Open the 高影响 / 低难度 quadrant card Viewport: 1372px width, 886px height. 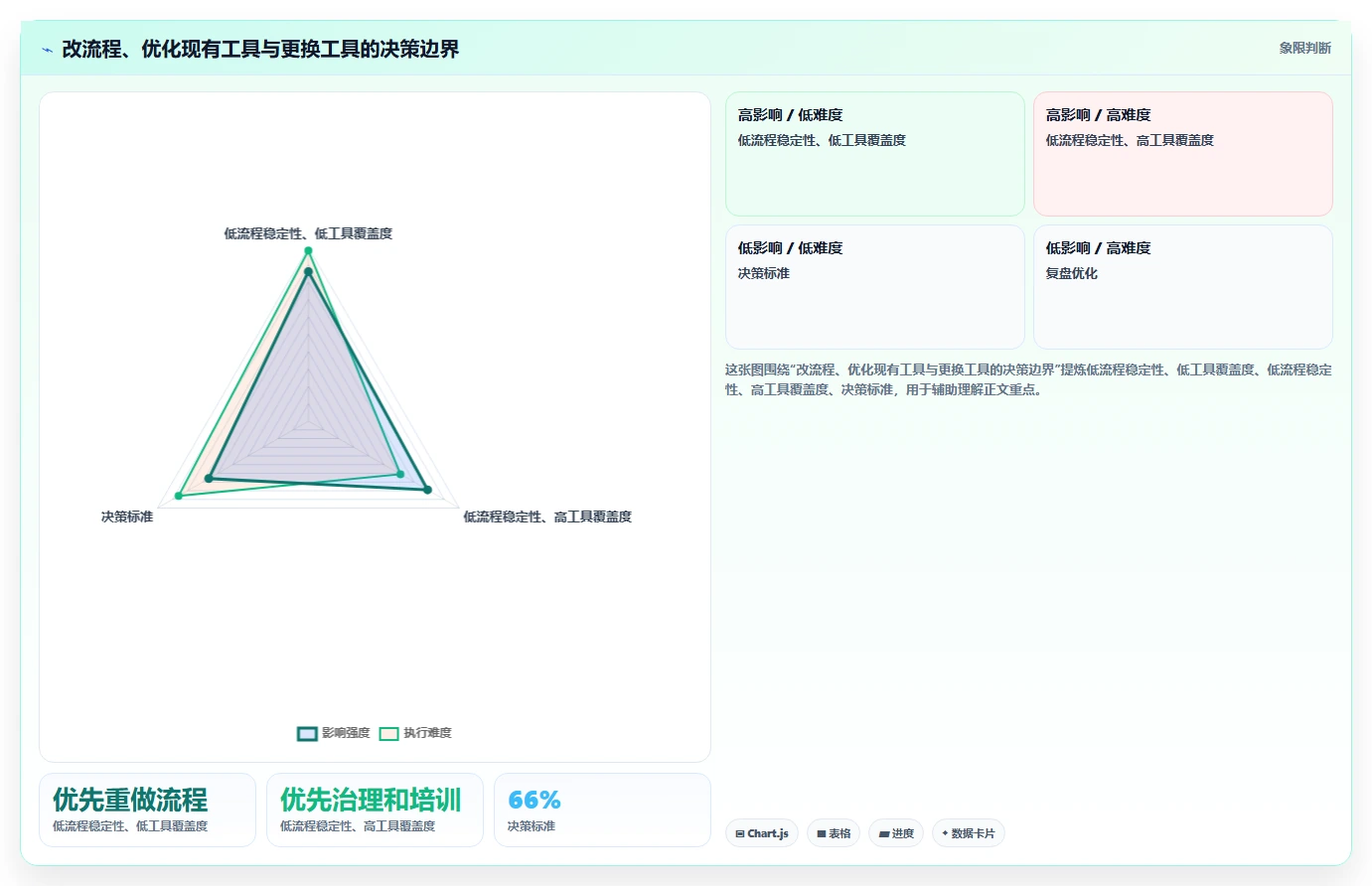[x=875, y=154]
